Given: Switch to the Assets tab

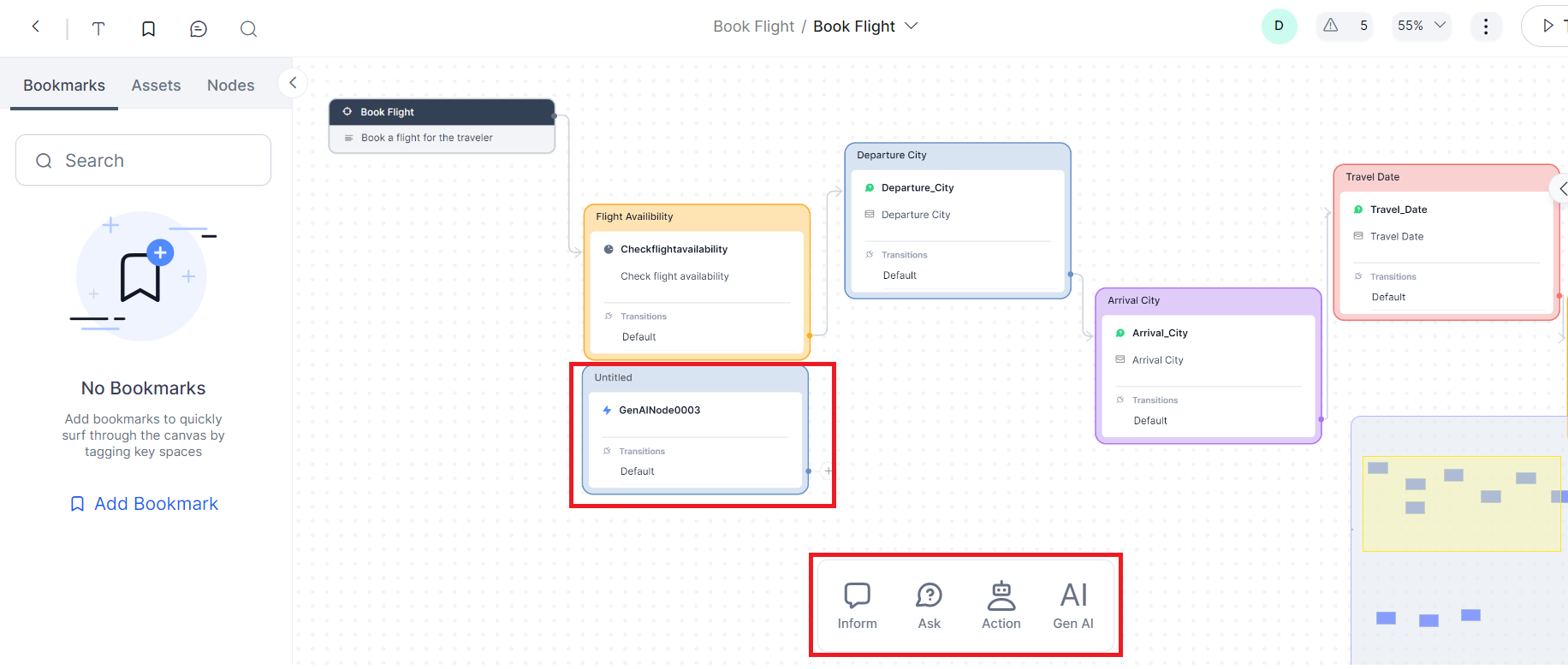Looking at the screenshot, I should point(156,86).
